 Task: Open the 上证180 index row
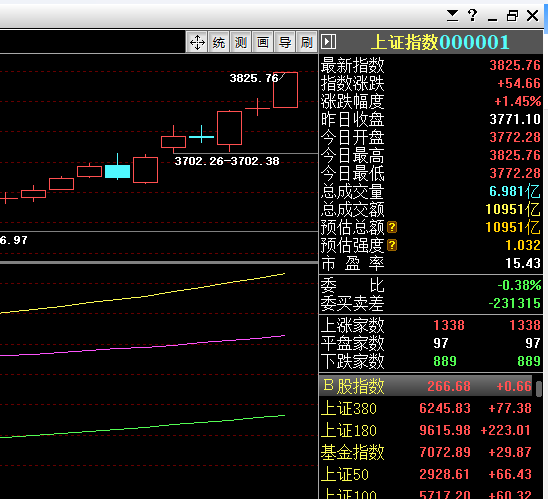point(426,430)
